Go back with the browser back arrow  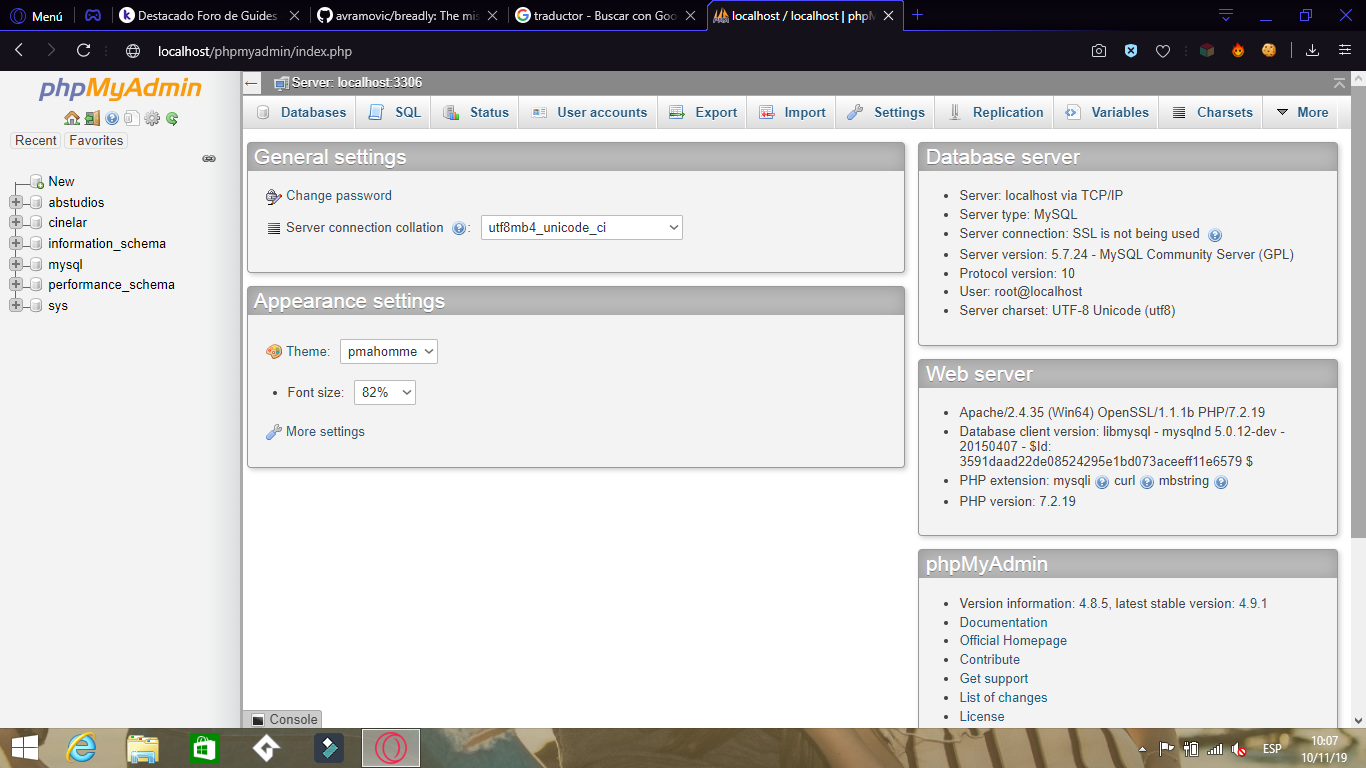(x=19, y=51)
